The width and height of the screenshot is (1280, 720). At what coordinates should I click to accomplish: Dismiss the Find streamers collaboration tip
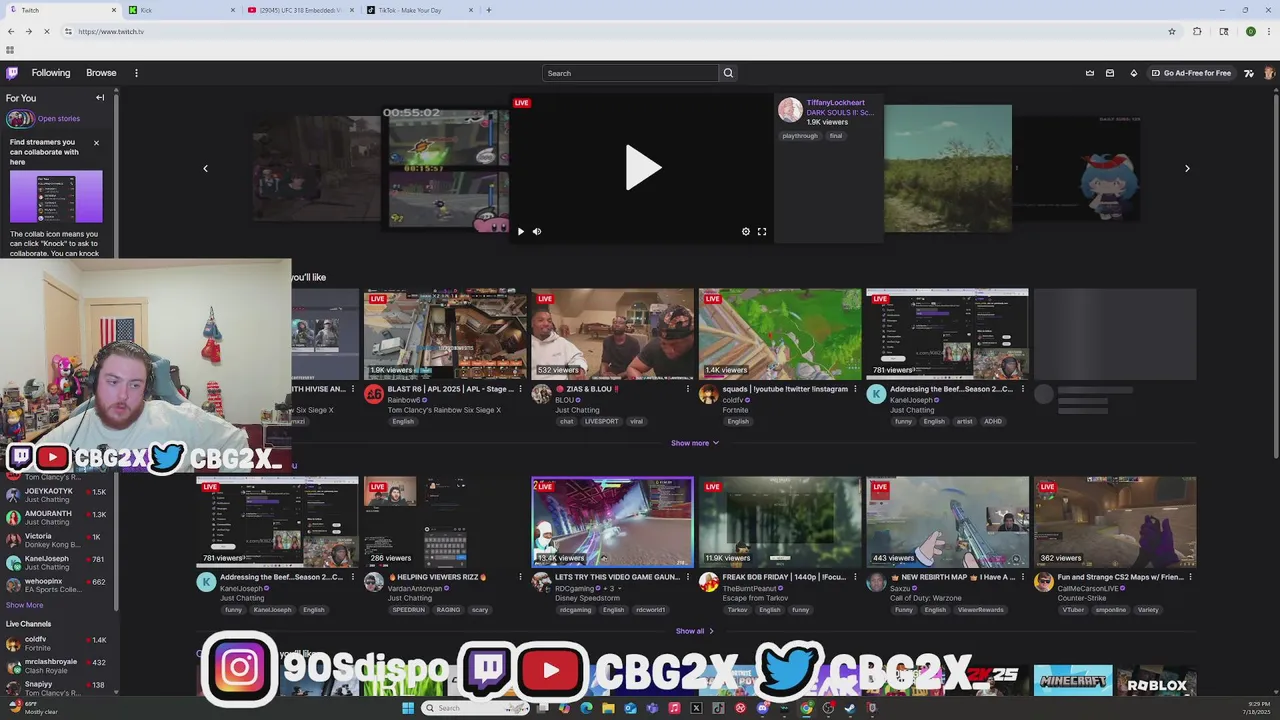coord(96,142)
